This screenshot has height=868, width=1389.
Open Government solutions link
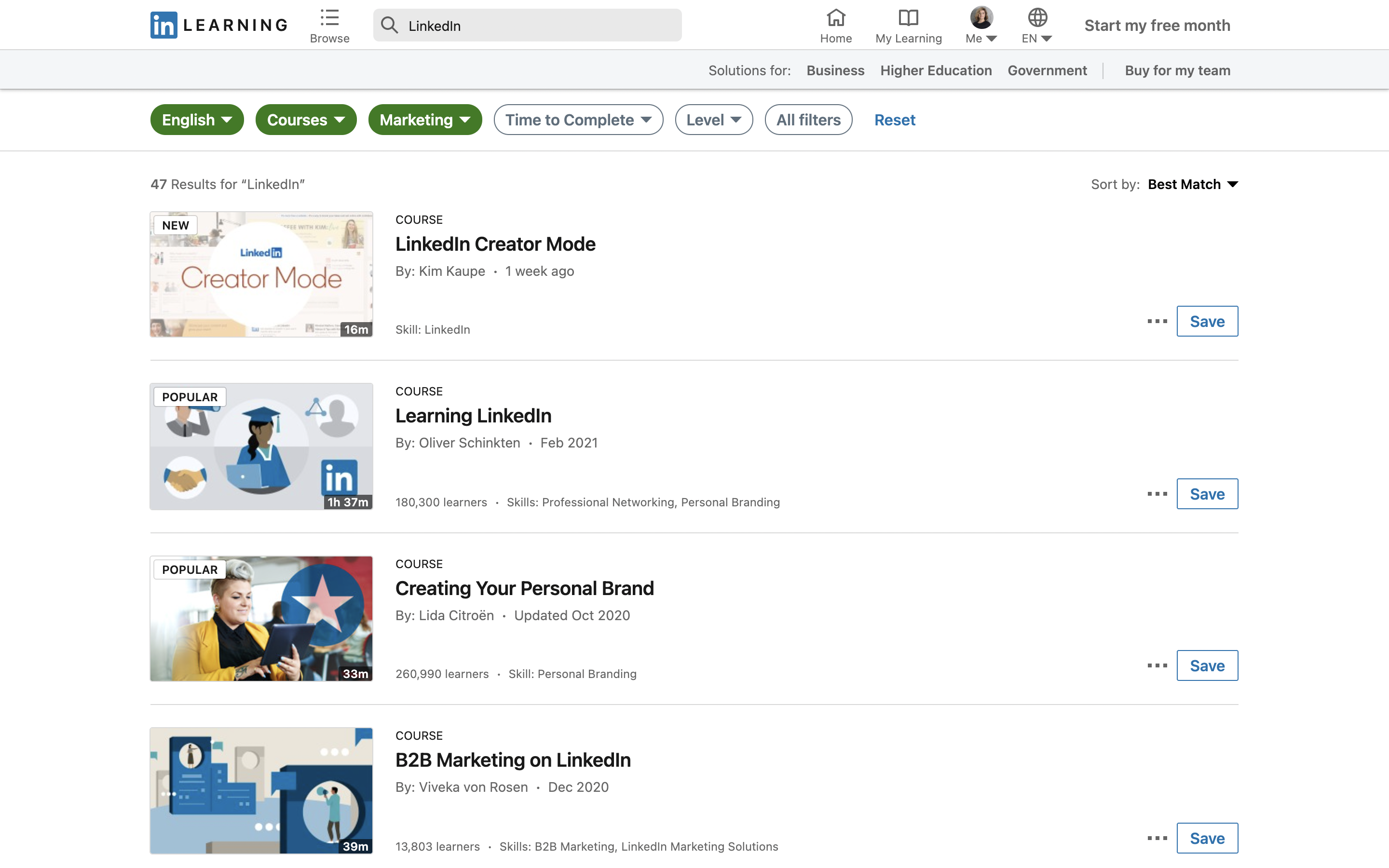pos(1047,70)
